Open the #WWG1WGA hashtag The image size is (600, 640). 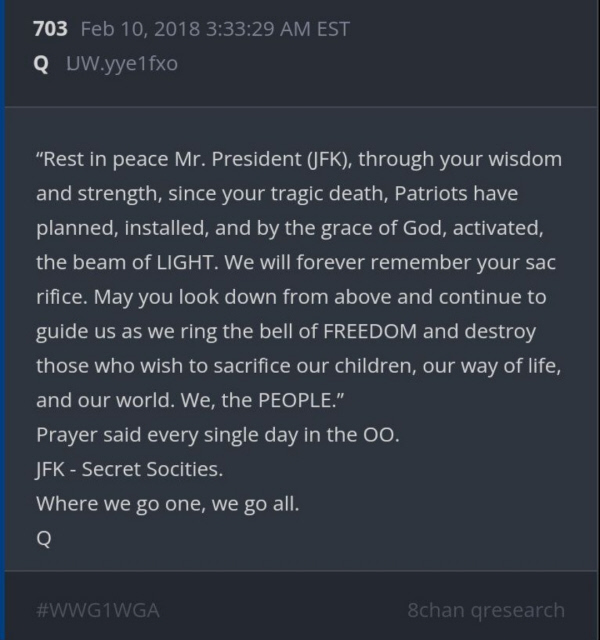98,609
